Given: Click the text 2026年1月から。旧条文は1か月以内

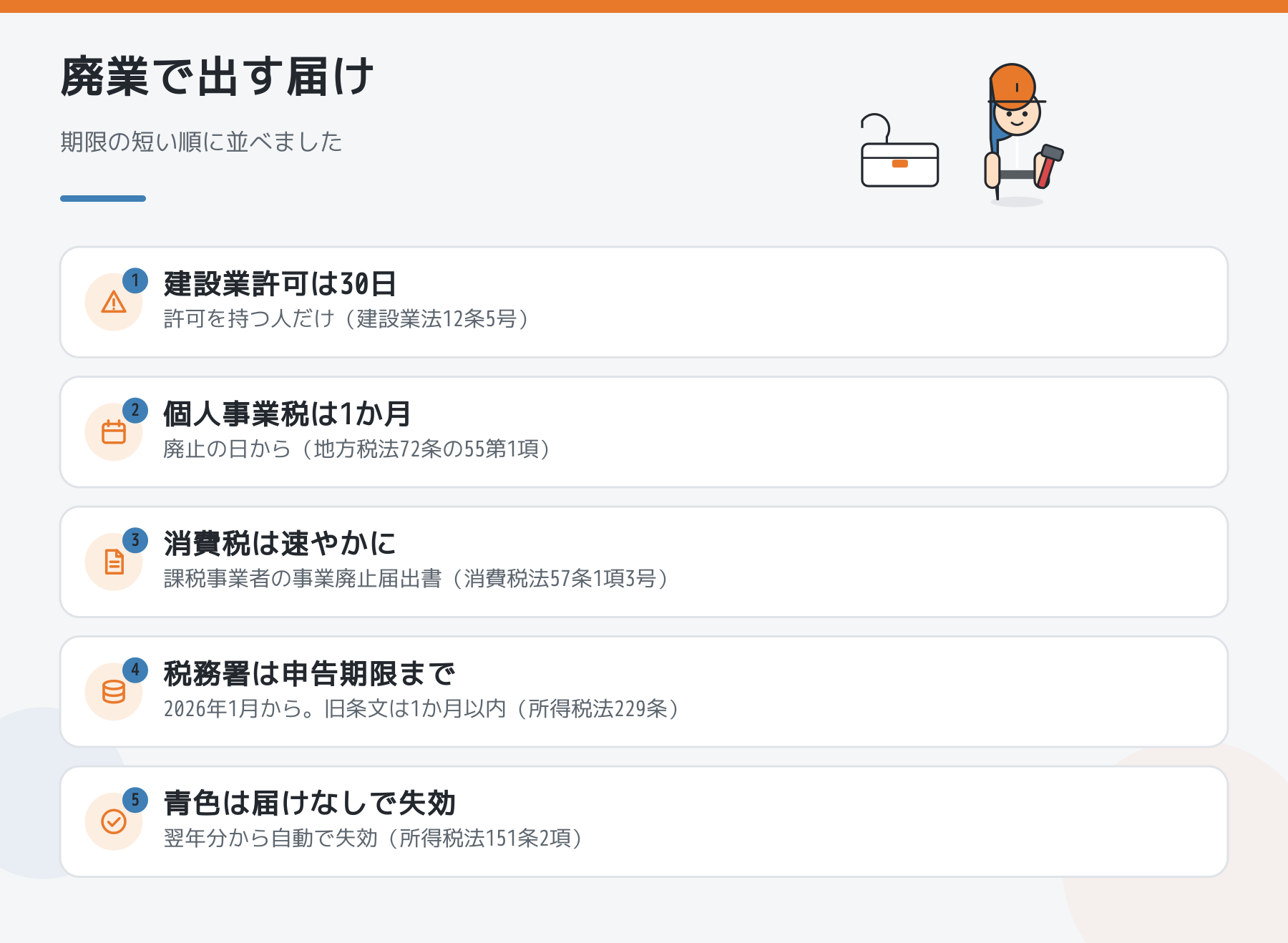Looking at the screenshot, I should click(x=334, y=708).
